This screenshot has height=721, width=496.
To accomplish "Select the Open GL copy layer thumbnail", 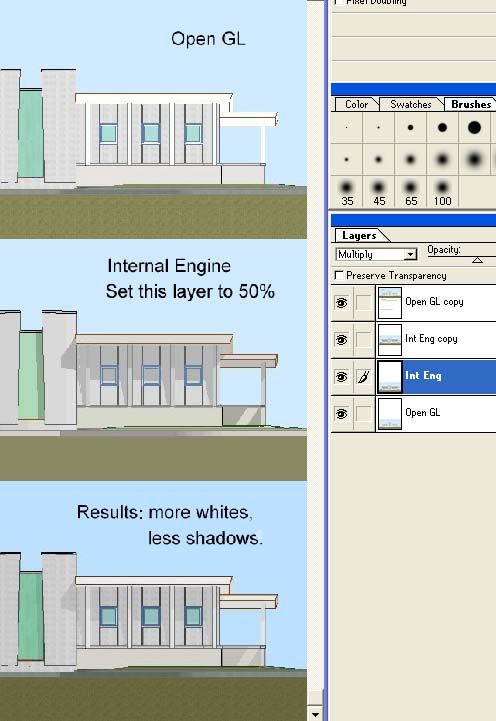I will click(x=389, y=303).
